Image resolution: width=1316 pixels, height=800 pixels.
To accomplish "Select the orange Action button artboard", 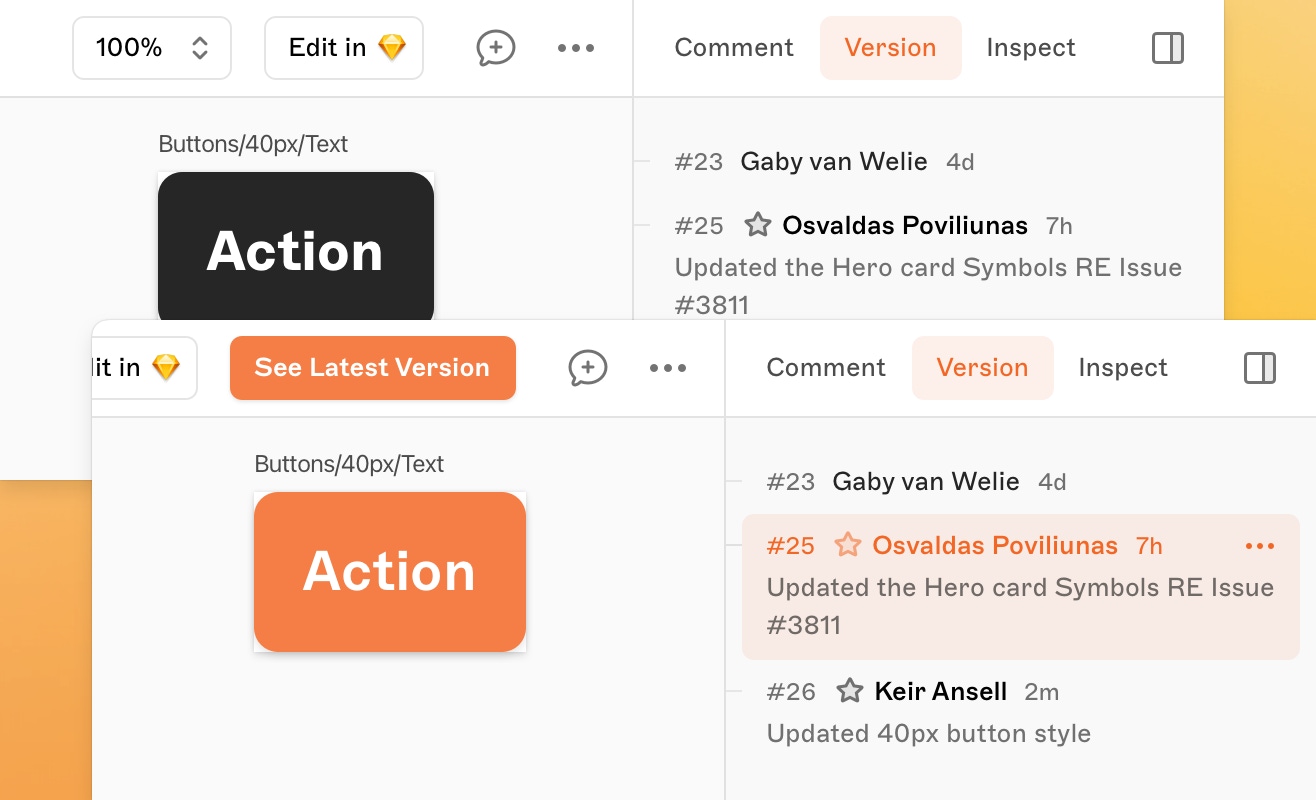I will (390, 572).
